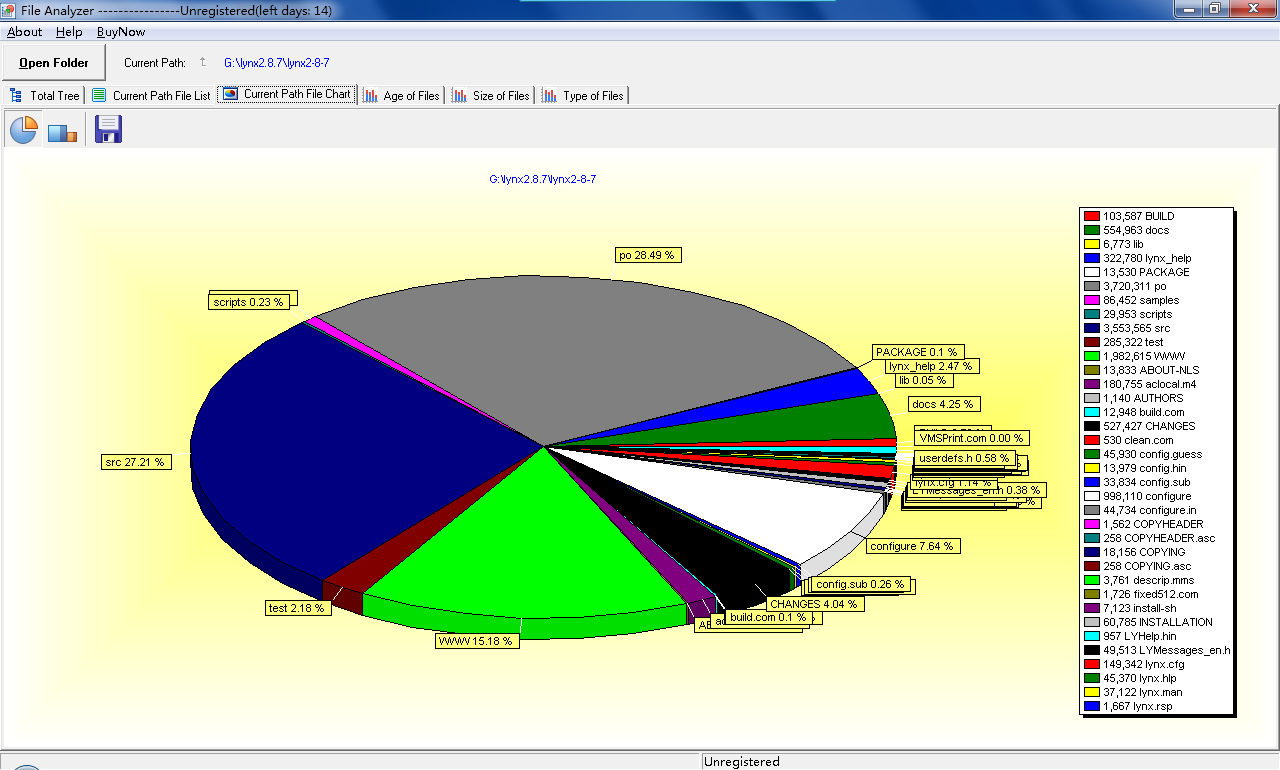Viewport: 1280px width, 770px height.
Task: Open the Help menu
Action: [69, 31]
